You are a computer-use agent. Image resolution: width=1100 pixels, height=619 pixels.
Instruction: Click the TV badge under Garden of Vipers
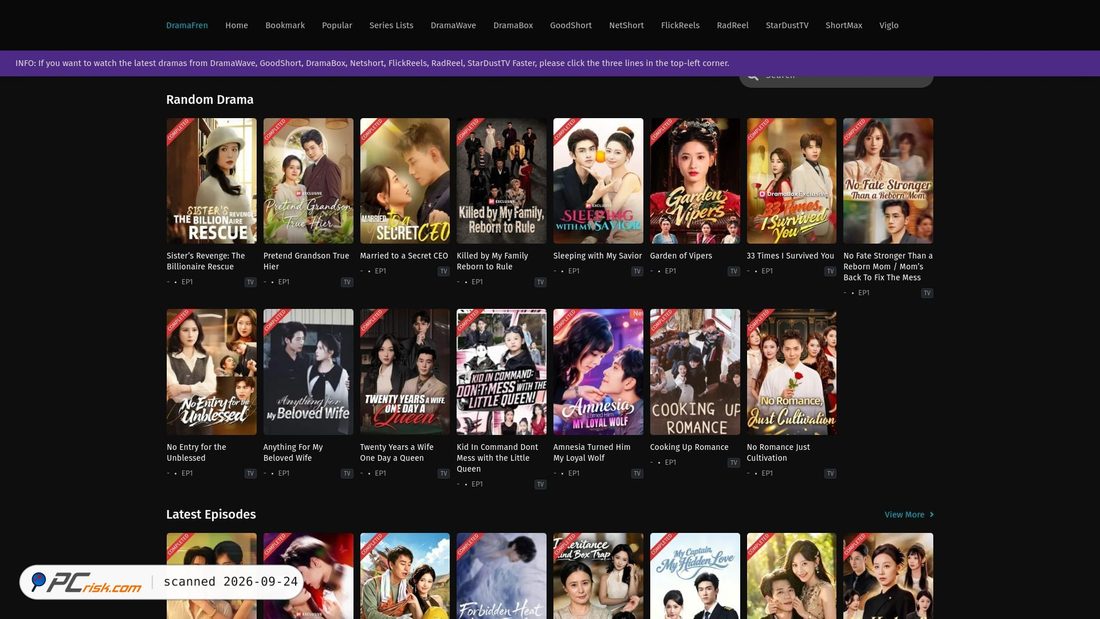click(734, 271)
